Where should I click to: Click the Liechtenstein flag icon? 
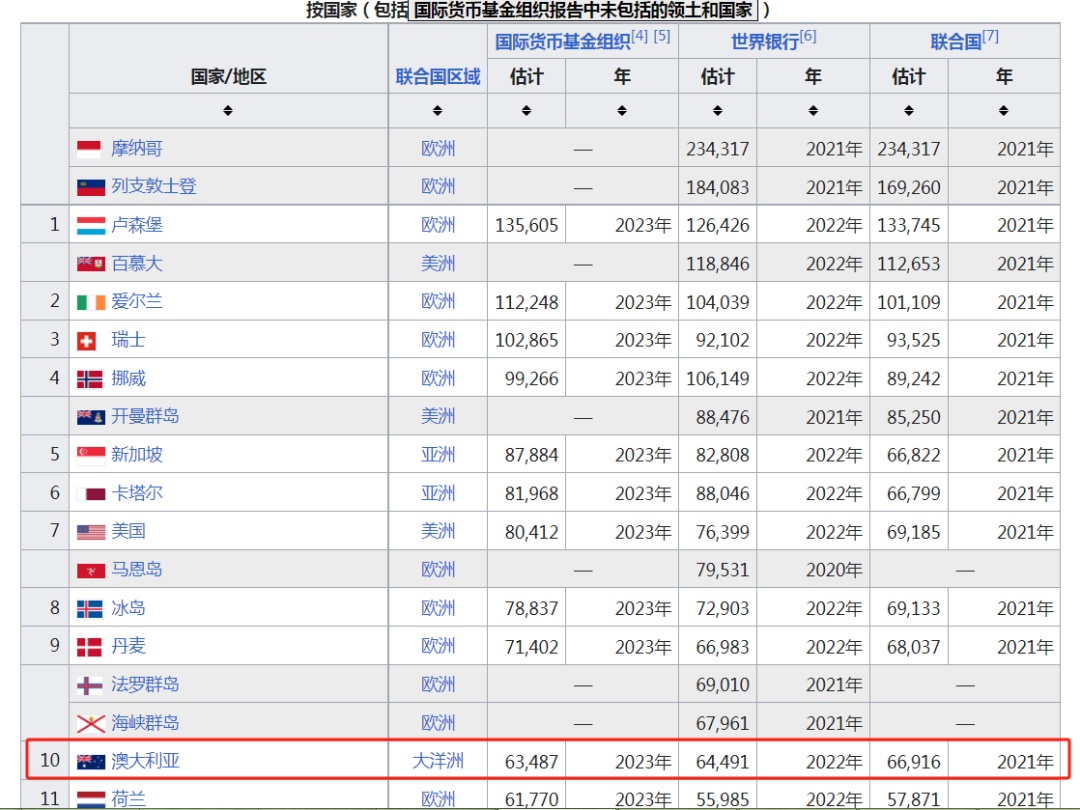click(x=90, y=187)
